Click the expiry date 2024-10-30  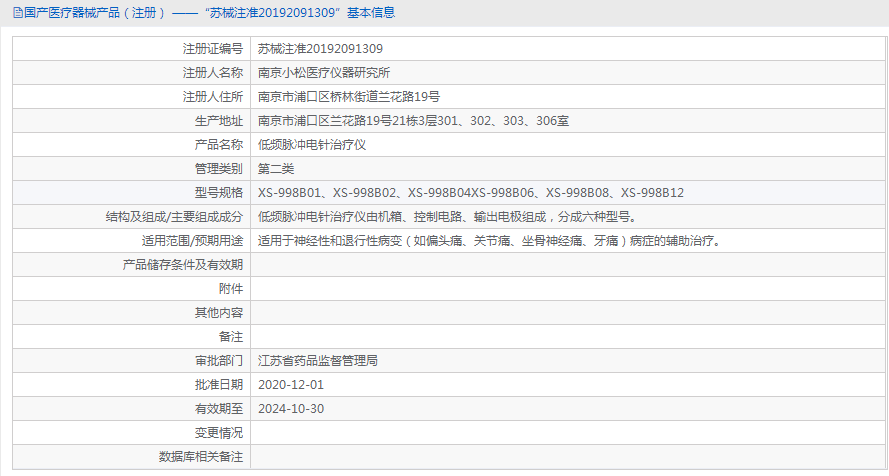pyautogui.click(x=291, y=409)
